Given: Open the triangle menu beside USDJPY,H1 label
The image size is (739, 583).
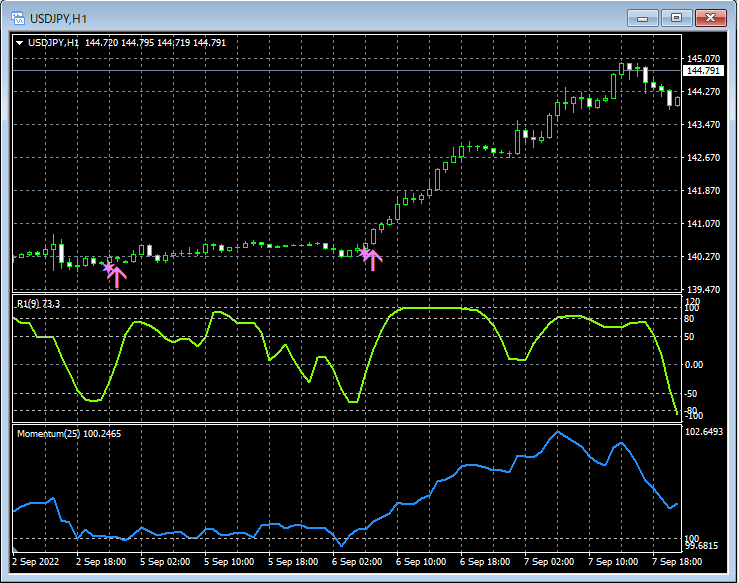Looking at the screenshot, I should pyautogui.click(x=19, y=42).
